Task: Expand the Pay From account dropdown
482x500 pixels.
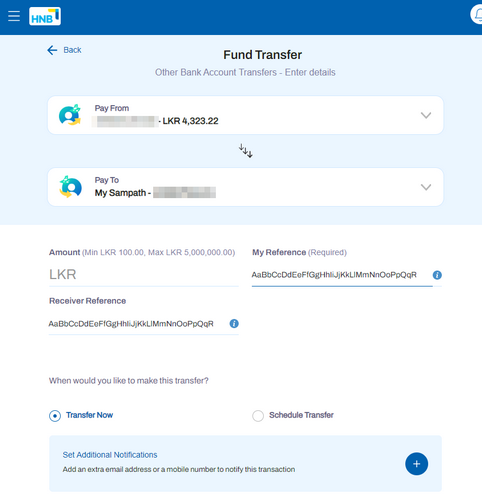Action: 426,115
